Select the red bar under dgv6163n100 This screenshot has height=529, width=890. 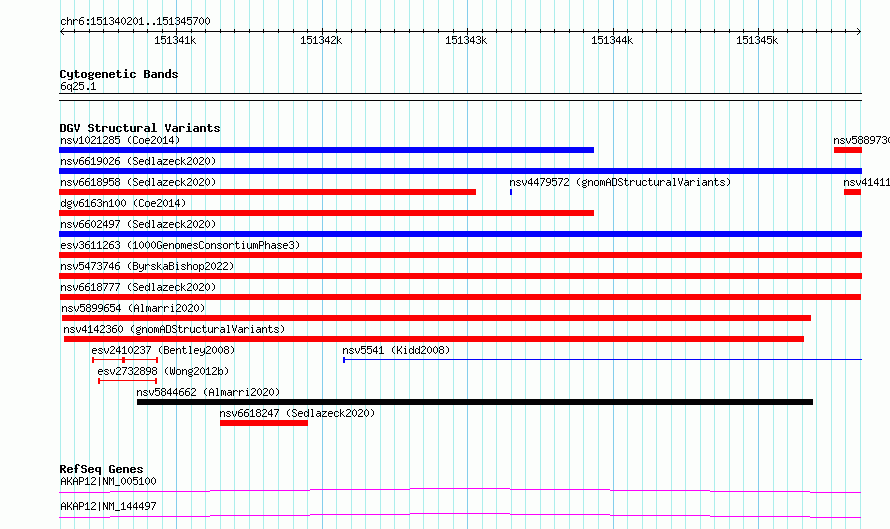click(x=326, y=213)
